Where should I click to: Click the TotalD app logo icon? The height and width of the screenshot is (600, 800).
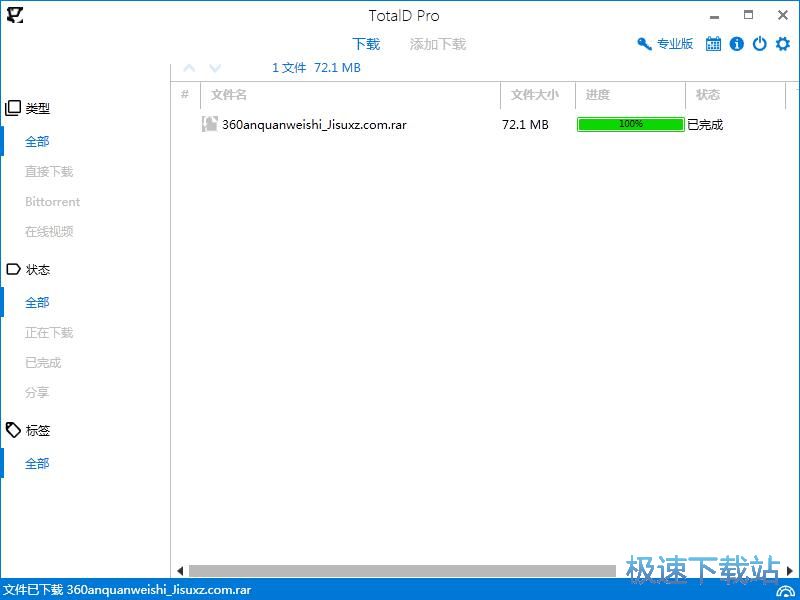(15, 14)
